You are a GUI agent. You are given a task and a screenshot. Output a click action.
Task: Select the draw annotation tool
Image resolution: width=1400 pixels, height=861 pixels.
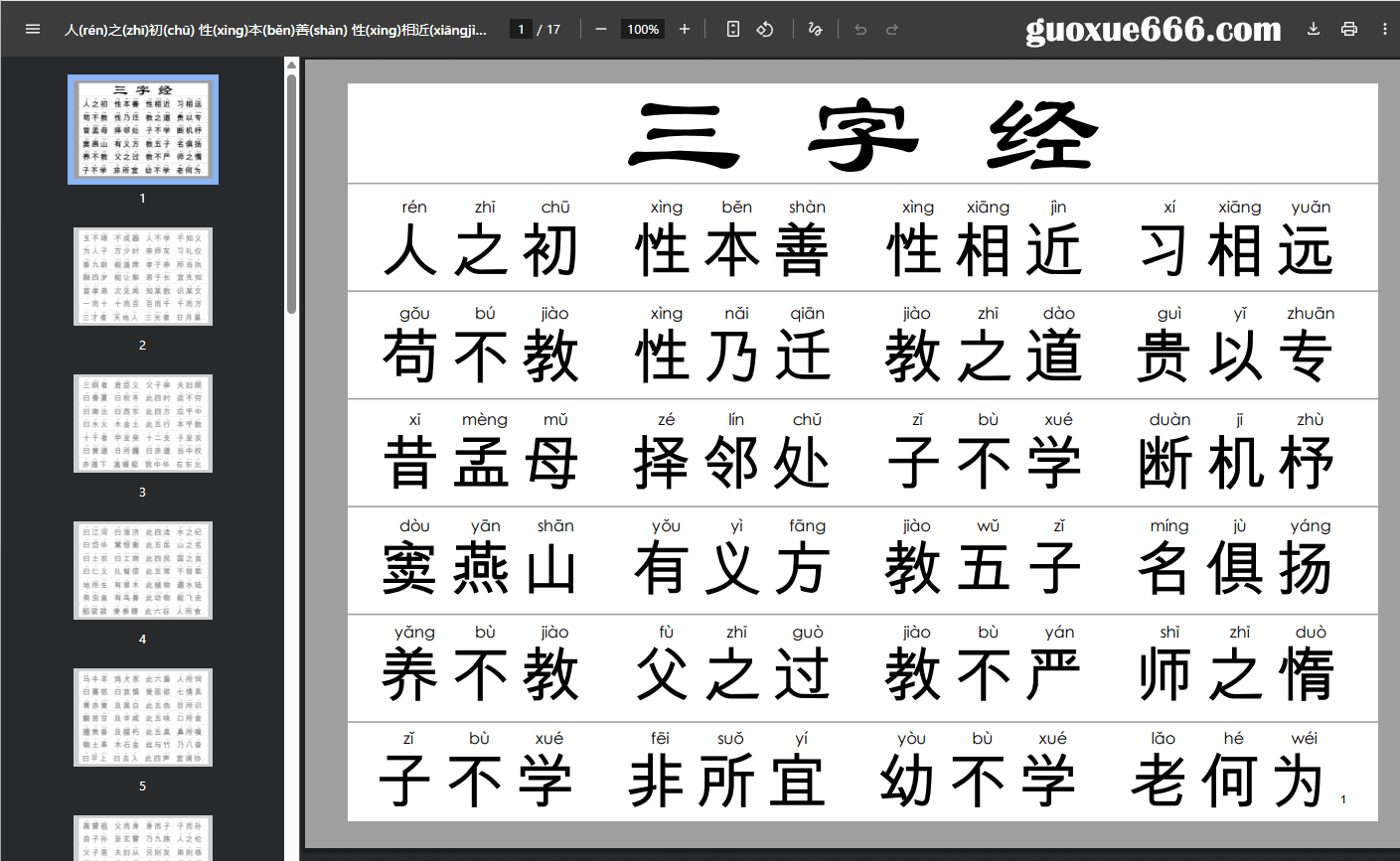point(816,29)
